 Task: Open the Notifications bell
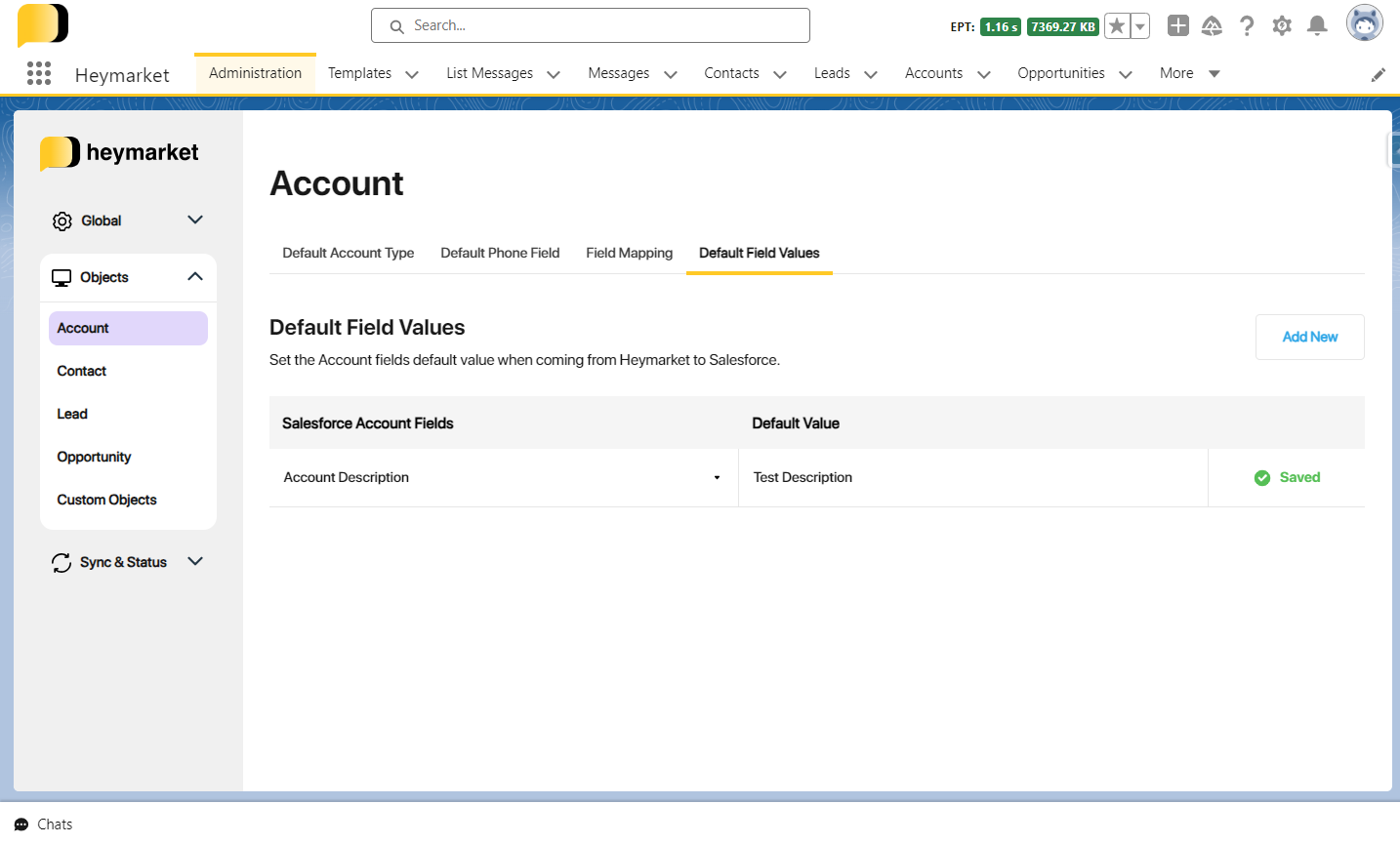pyautogui.click(x=1317, y=26)
